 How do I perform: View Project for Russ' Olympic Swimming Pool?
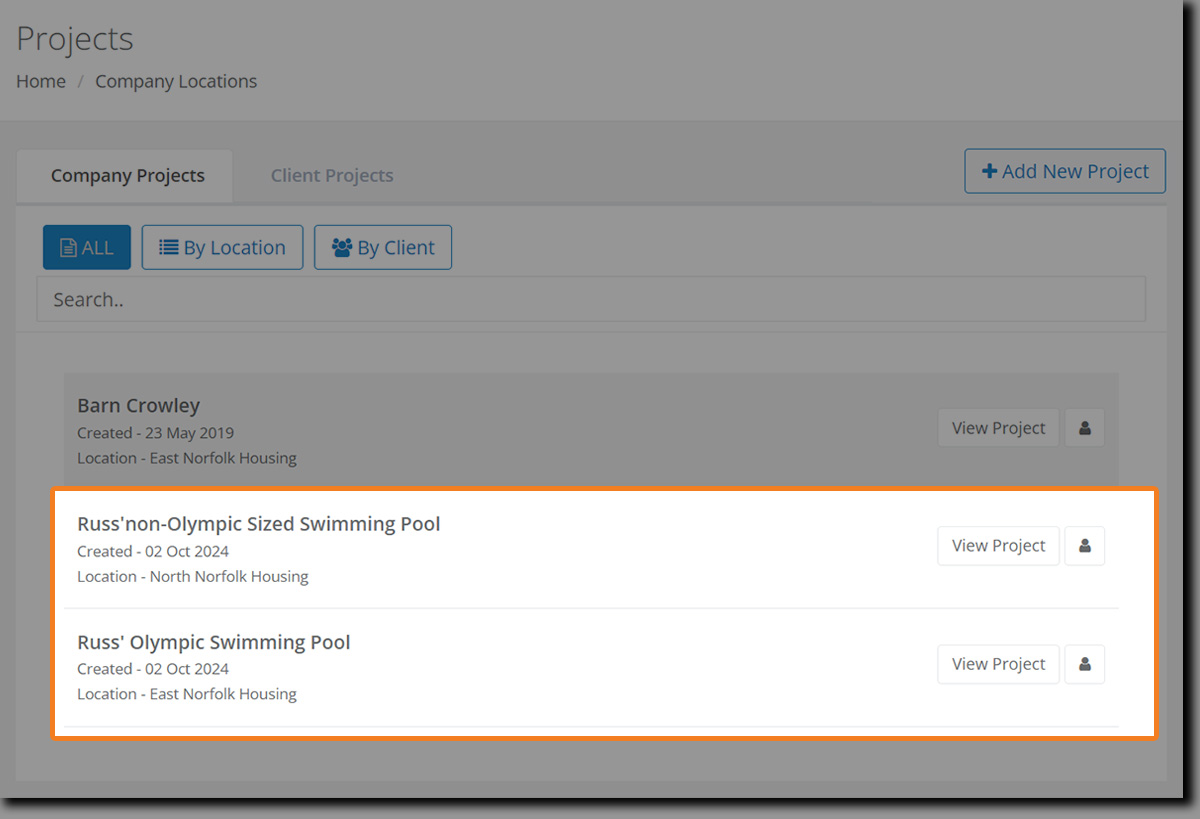(998, 664)
